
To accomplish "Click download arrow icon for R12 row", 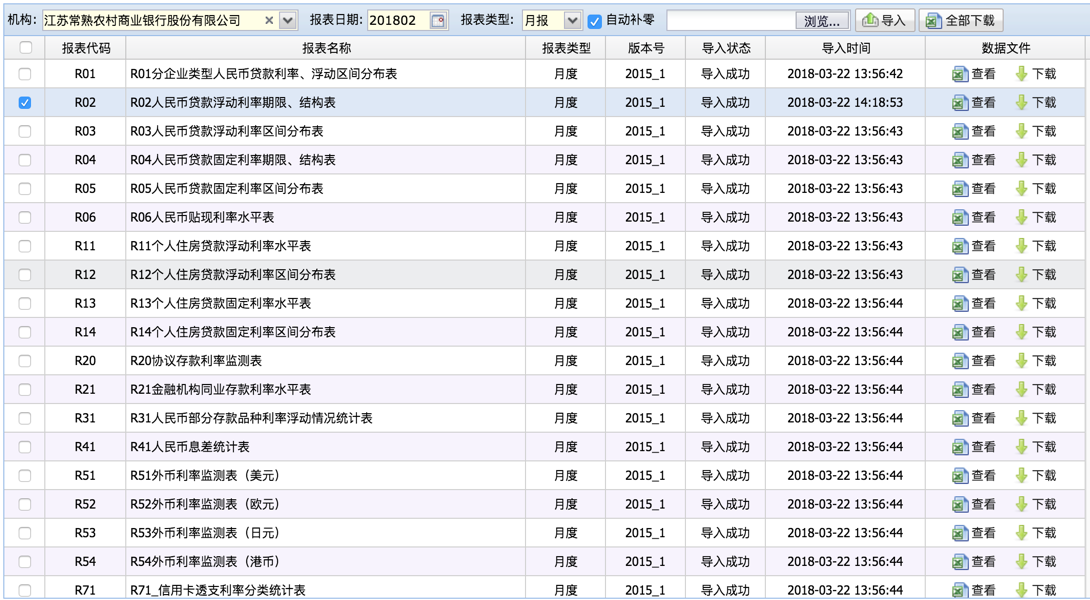I will tap(1021, 274).
